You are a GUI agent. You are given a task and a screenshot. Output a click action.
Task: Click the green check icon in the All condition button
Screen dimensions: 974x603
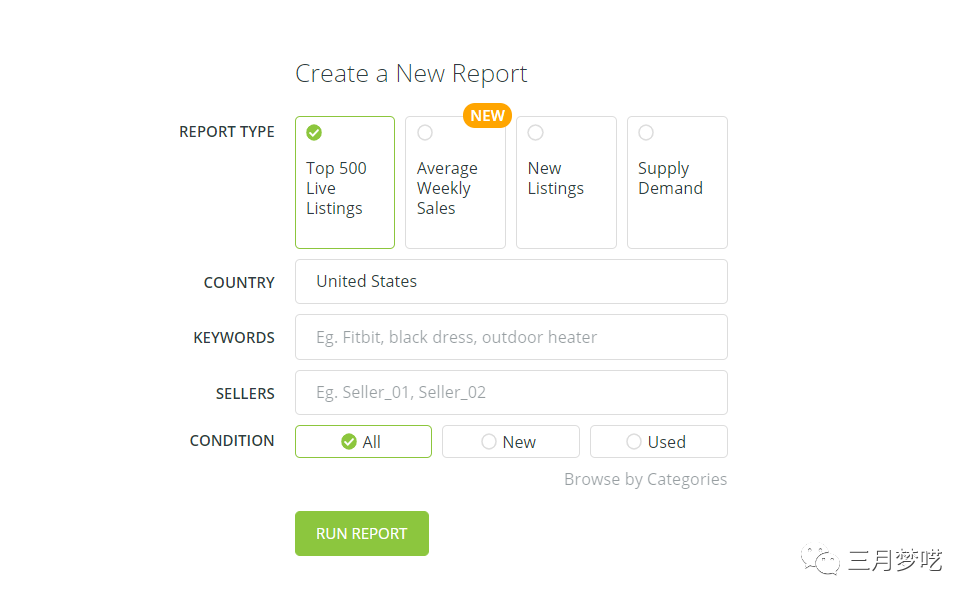point(349,442)
